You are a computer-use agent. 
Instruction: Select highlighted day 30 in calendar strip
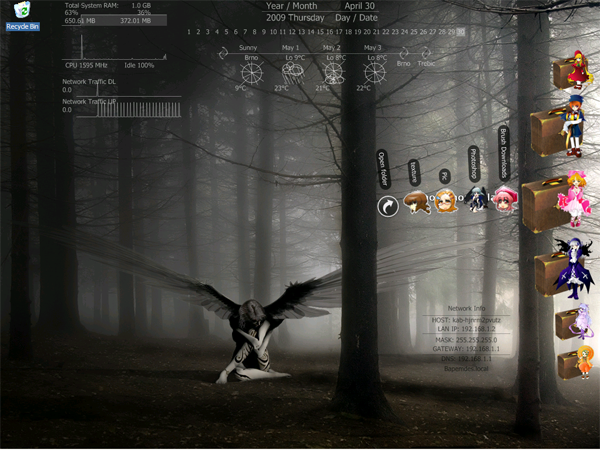click(461, 32)
